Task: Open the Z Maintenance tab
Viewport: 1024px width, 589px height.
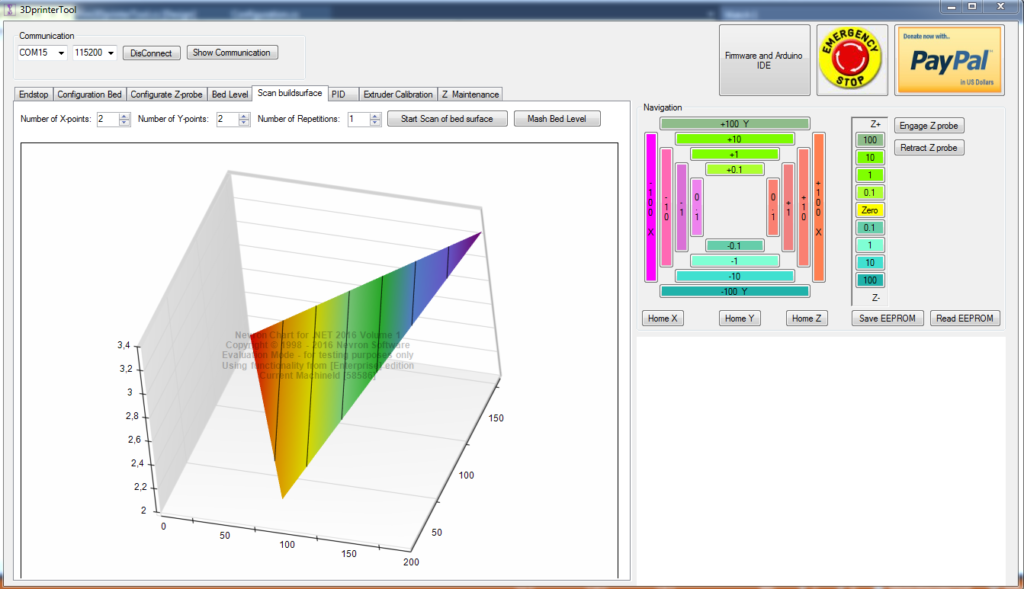Action: coord(470,94)
